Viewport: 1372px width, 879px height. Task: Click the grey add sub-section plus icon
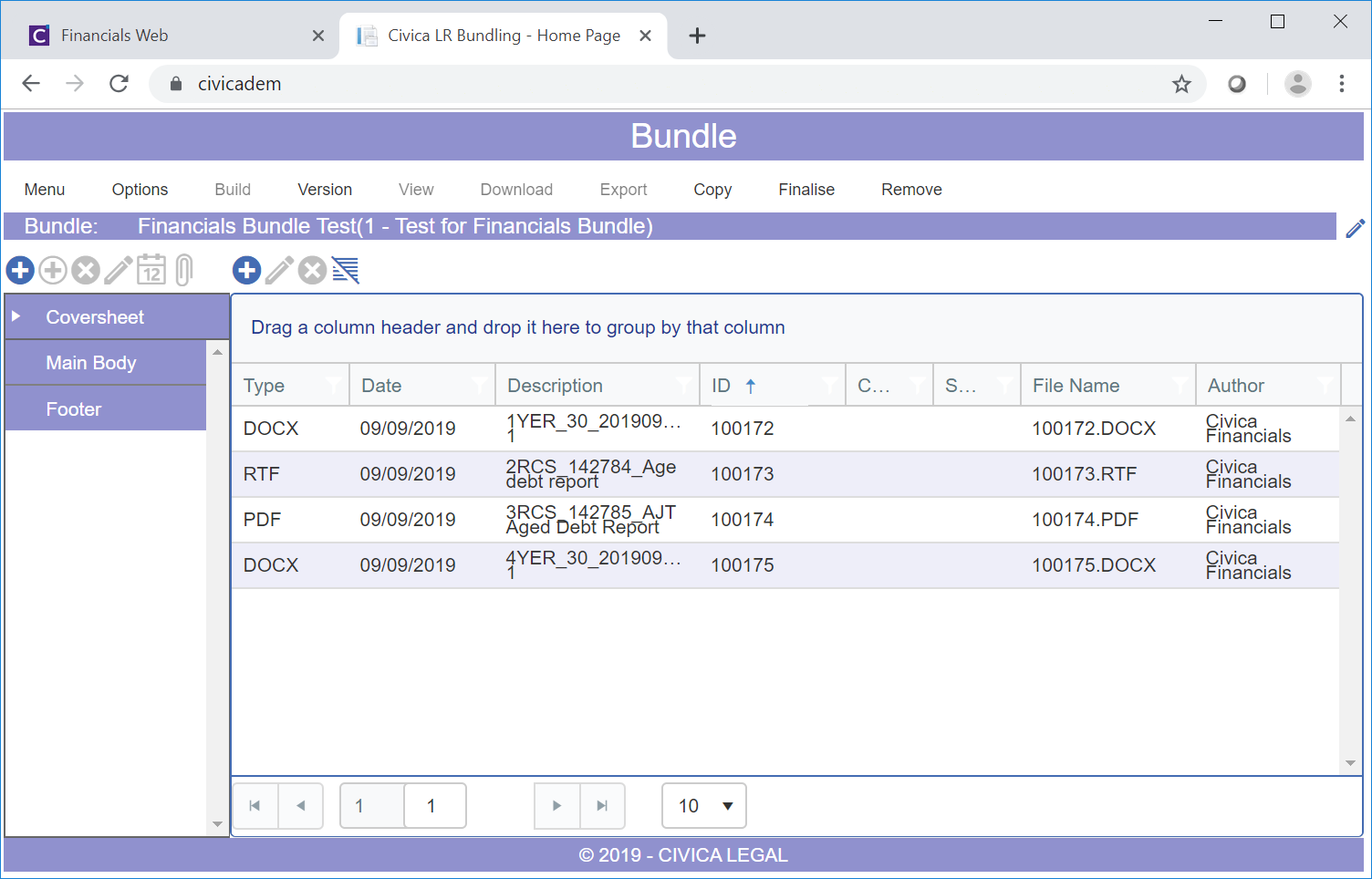coord(53,270)
